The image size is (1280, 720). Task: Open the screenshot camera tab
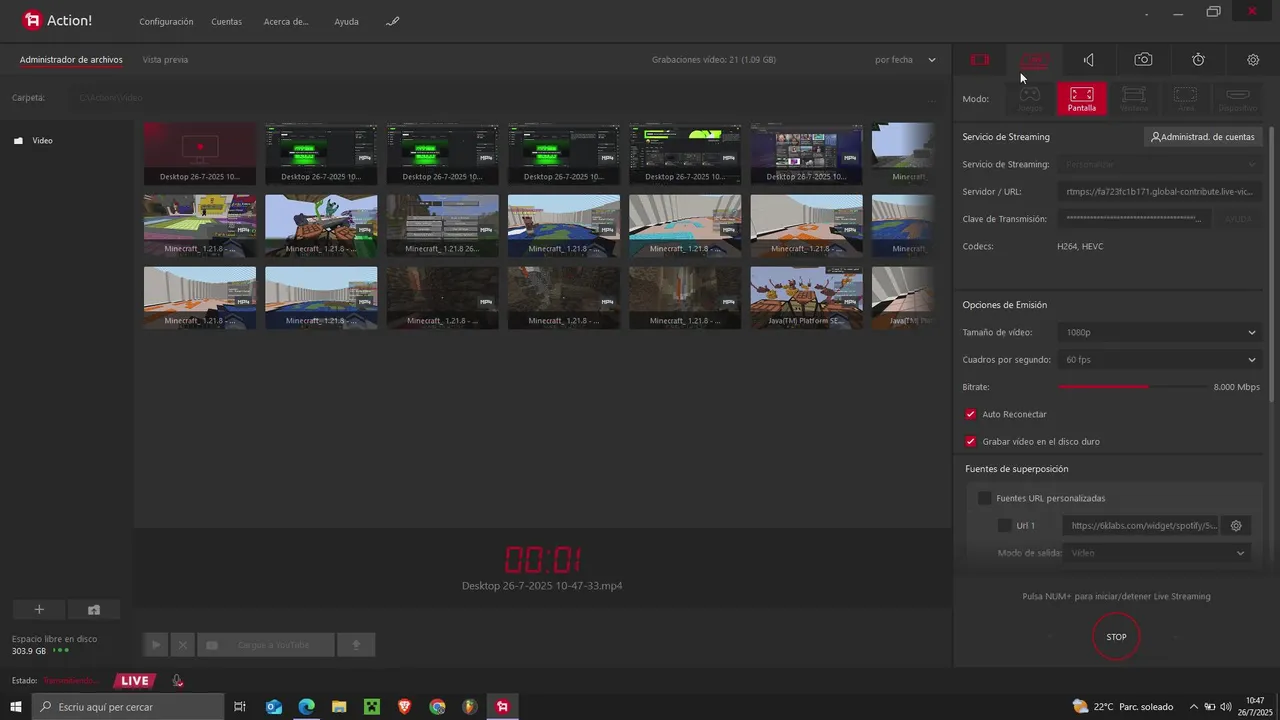(x=1143, y=60)
